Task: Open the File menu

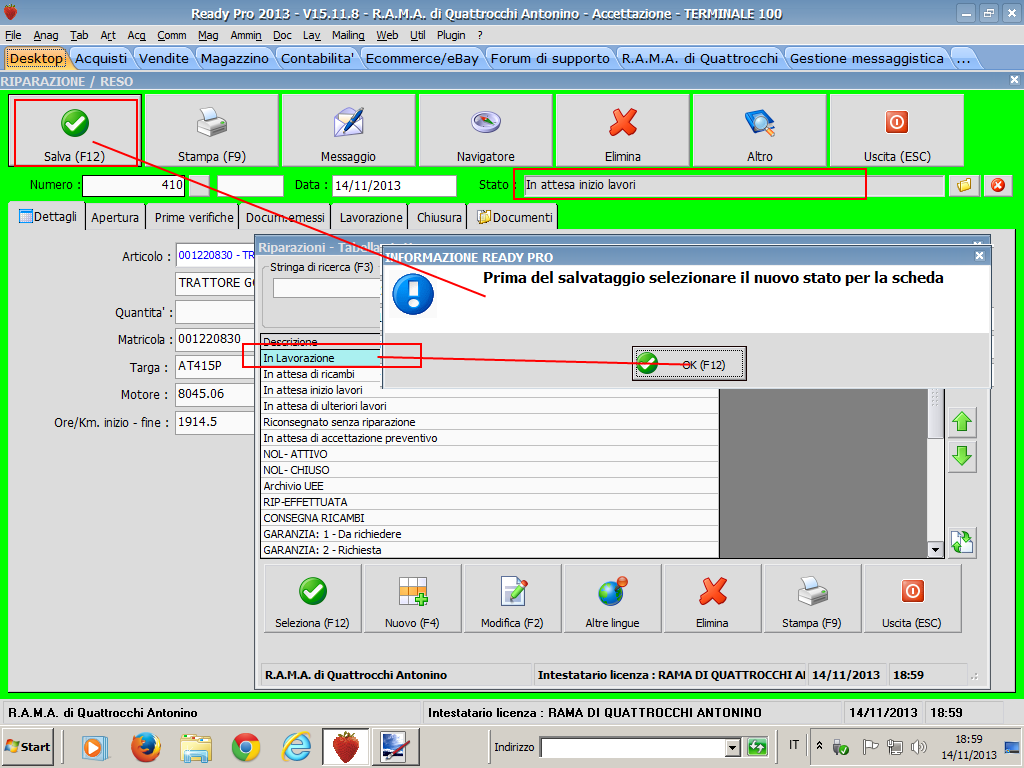Action: coord(13,35)
